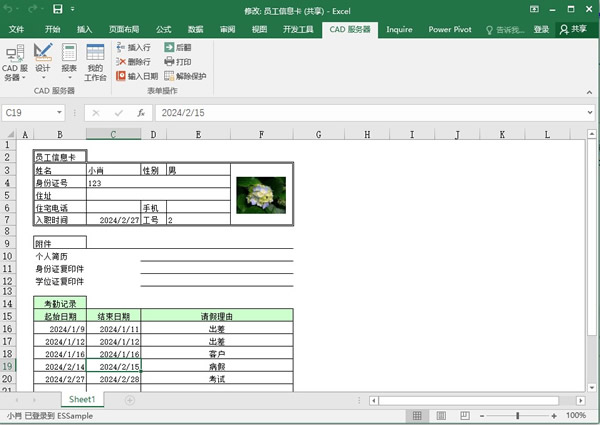
Task: Click 插入行 to insert a row
Action: tap(134, 47)
